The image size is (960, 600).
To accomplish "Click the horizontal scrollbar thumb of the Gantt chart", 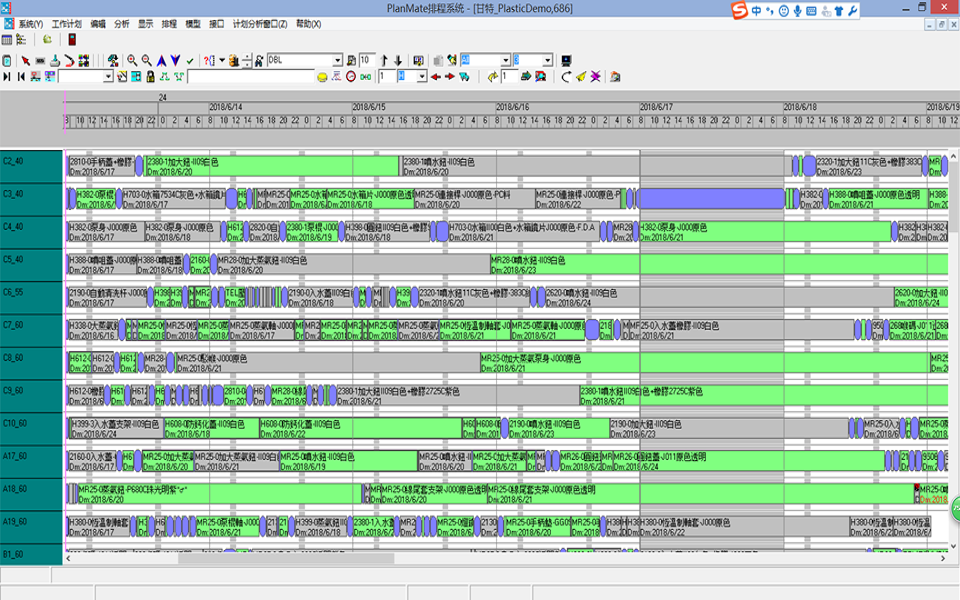I will click(286, 558).
